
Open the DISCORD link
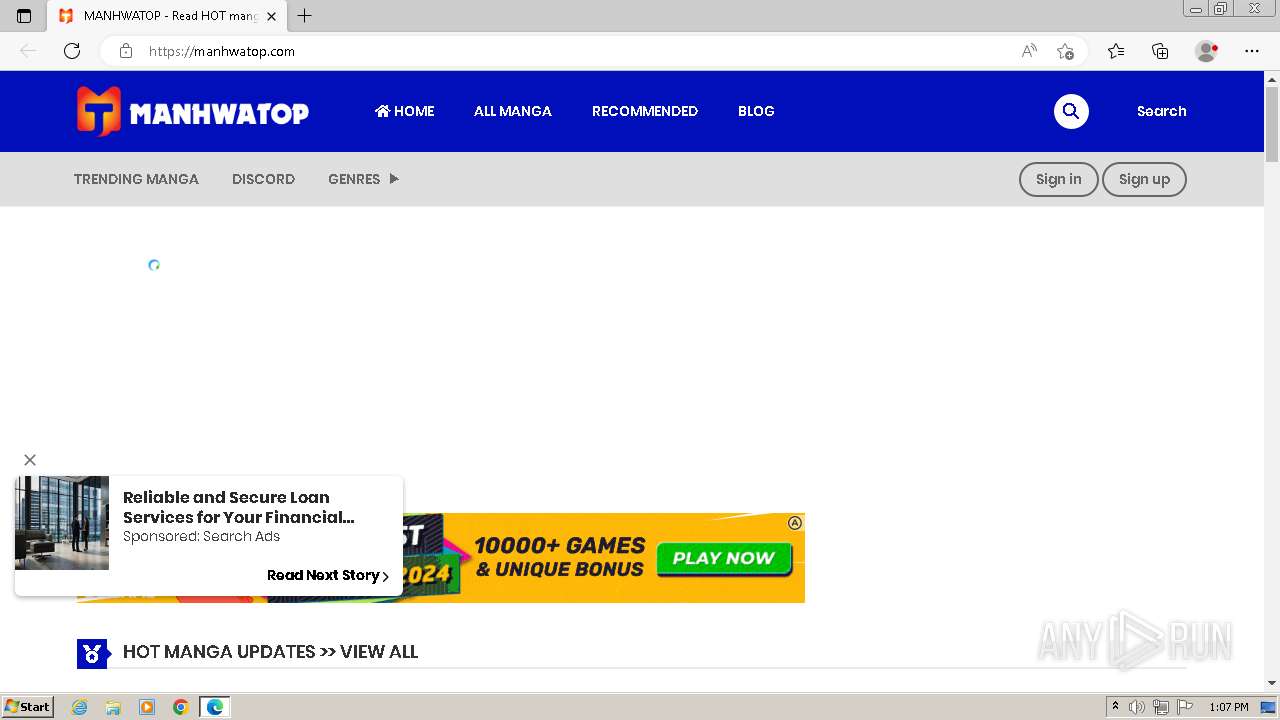click(x=263, y=179)
